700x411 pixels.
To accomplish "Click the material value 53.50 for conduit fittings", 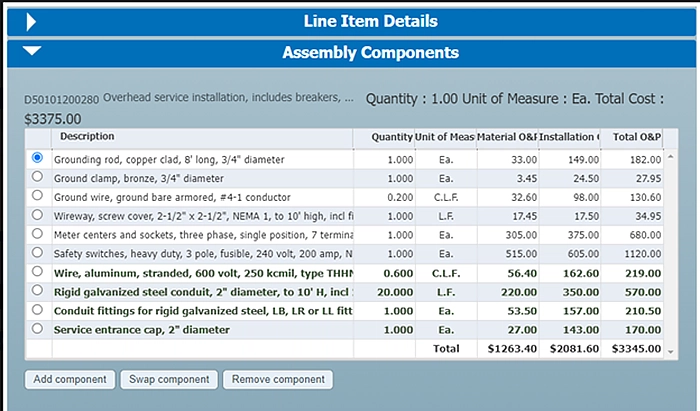I will (x=522, y=311).
